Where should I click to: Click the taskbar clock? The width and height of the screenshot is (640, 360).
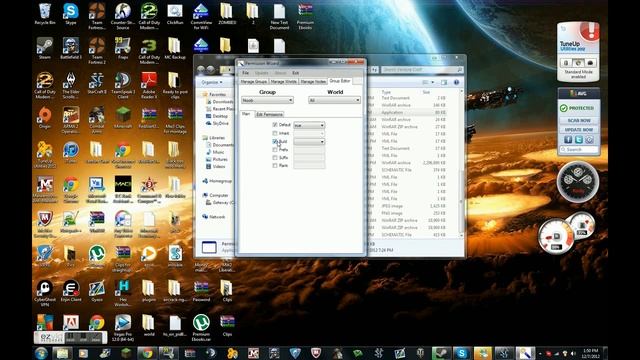(591, 353)
